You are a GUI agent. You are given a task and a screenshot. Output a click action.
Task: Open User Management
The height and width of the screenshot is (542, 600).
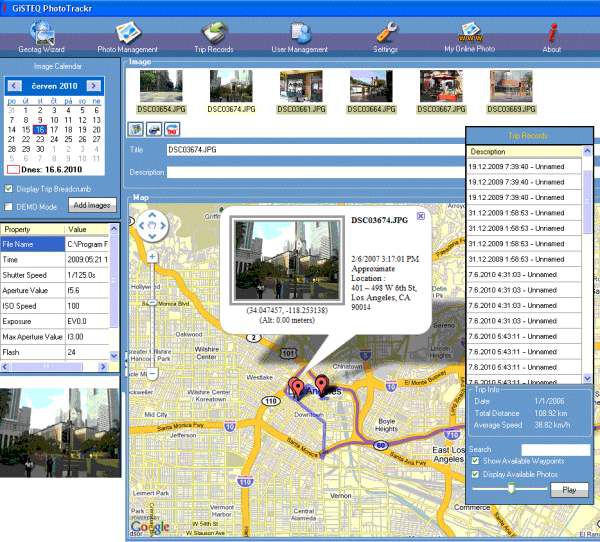(x=299, y=35)
